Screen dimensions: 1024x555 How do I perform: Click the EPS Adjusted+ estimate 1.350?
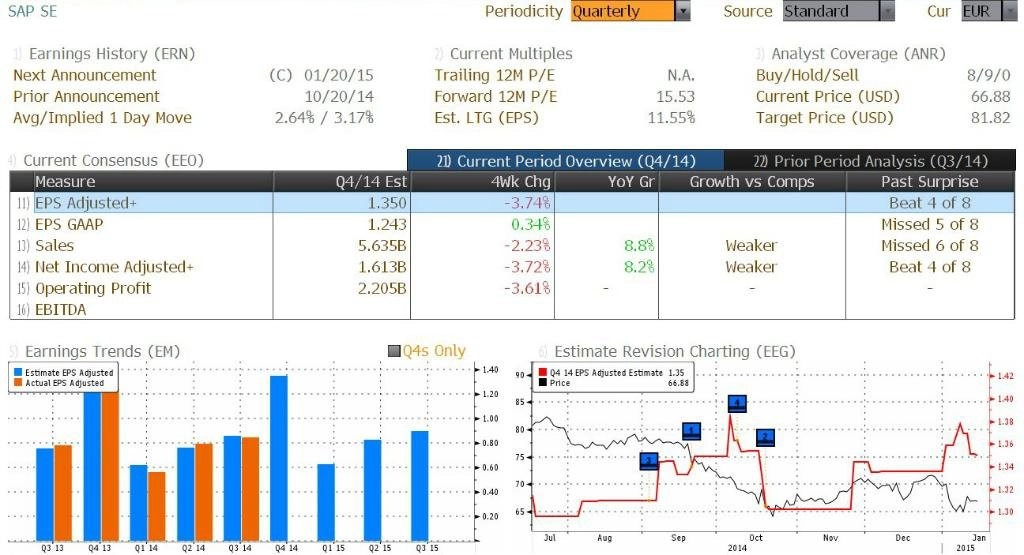(x=387, y=203)
